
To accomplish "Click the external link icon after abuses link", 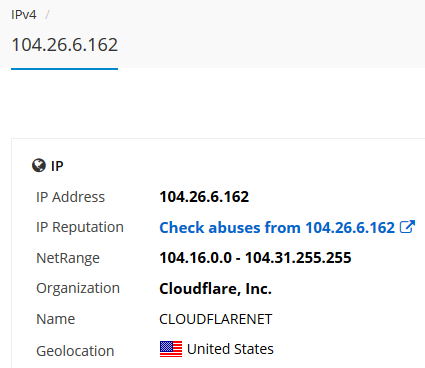I will pos(407,227).
